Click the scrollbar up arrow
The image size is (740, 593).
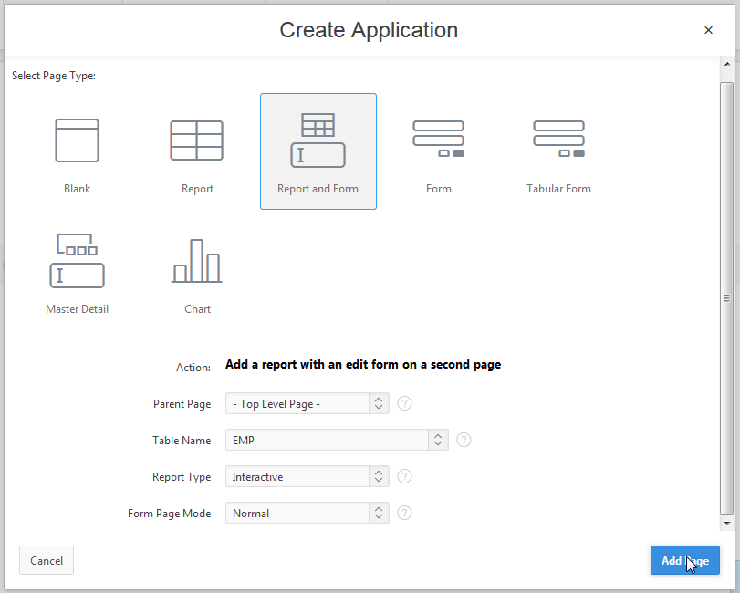(x=727, y=64)
